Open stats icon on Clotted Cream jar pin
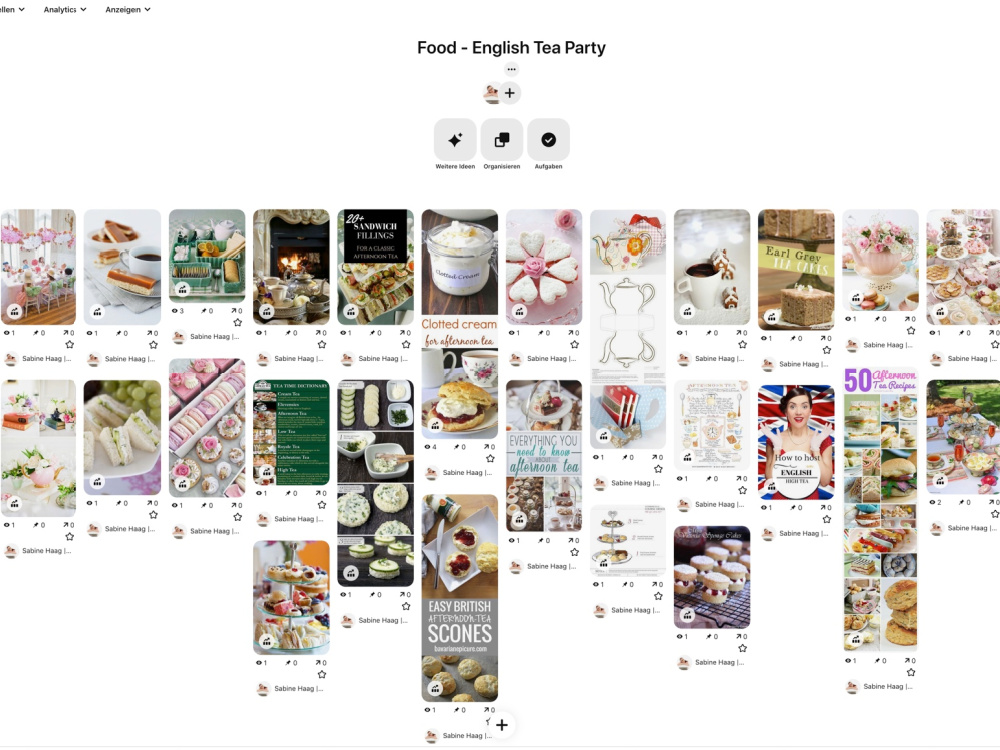 [x=435, y=425]
